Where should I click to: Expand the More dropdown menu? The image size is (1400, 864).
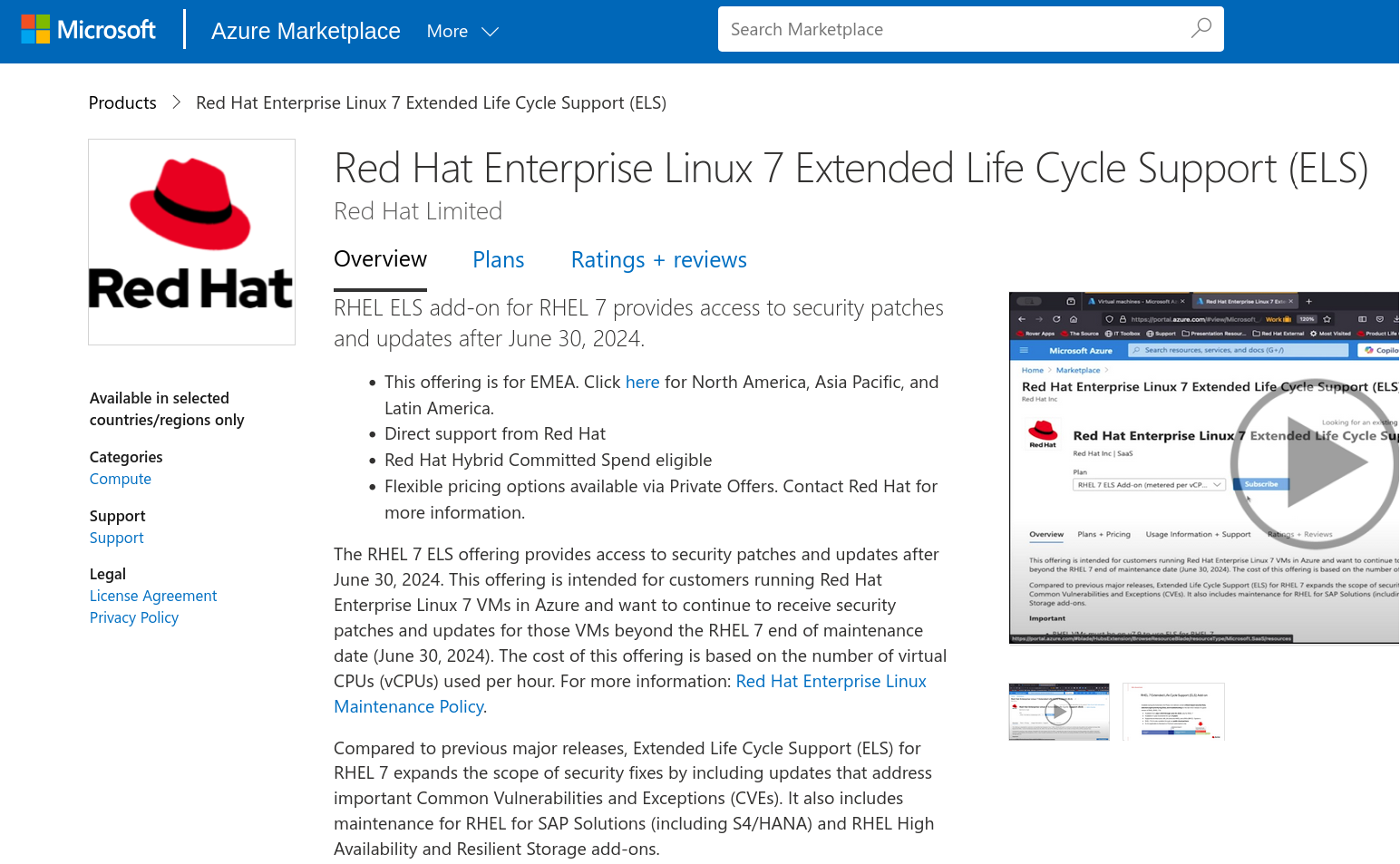tap(462, 31)
